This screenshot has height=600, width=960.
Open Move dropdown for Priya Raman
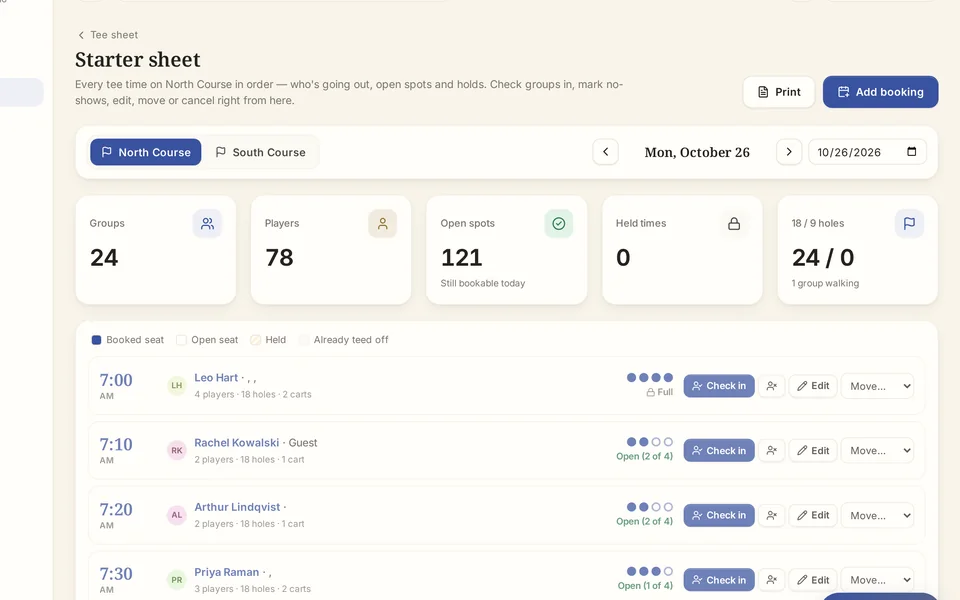coord(877,580)
